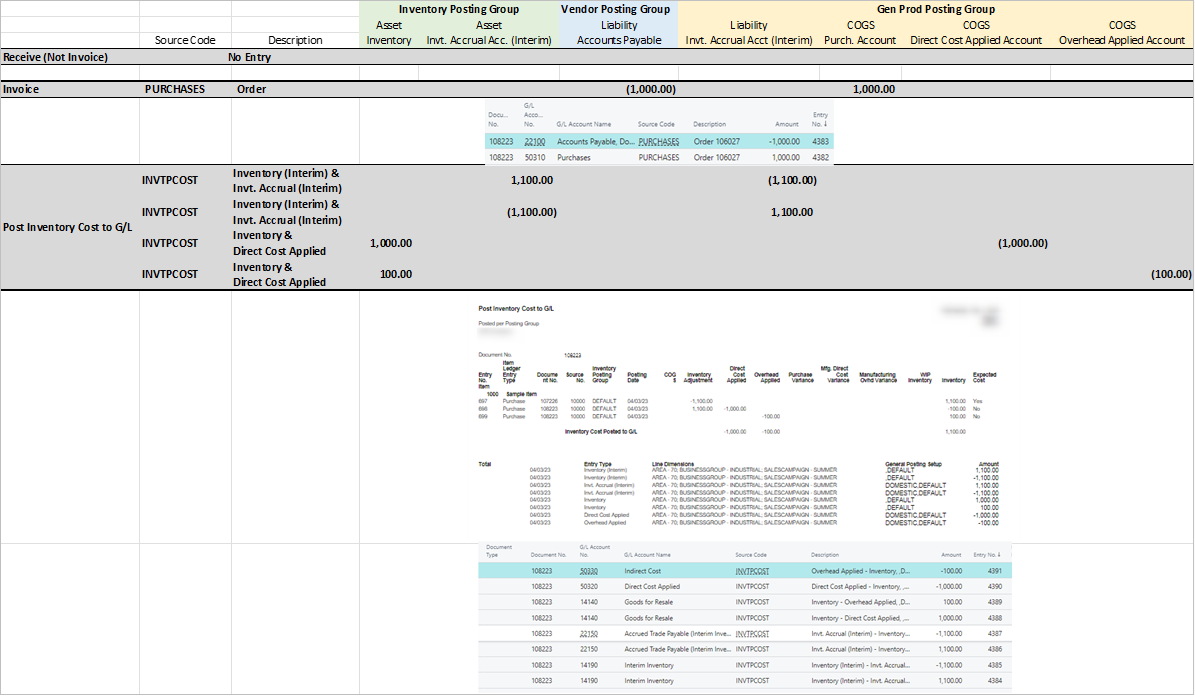Screen dimensions: 1195x696
Task: Select the 'Overhead Applied Account' header cell
Action: (x=1122, y=40)
